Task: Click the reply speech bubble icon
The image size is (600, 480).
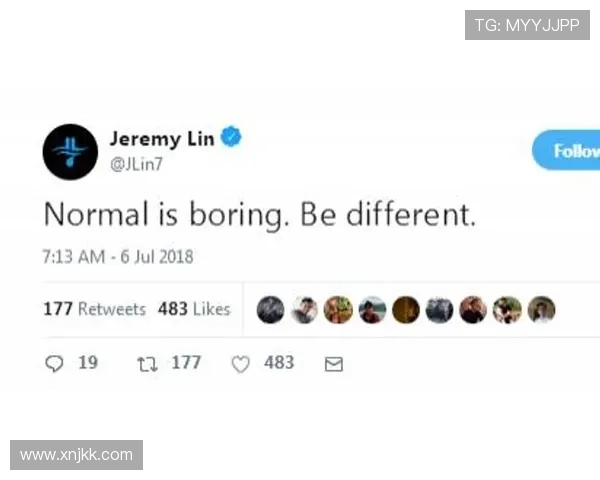Action: click(x=54, y=364)
